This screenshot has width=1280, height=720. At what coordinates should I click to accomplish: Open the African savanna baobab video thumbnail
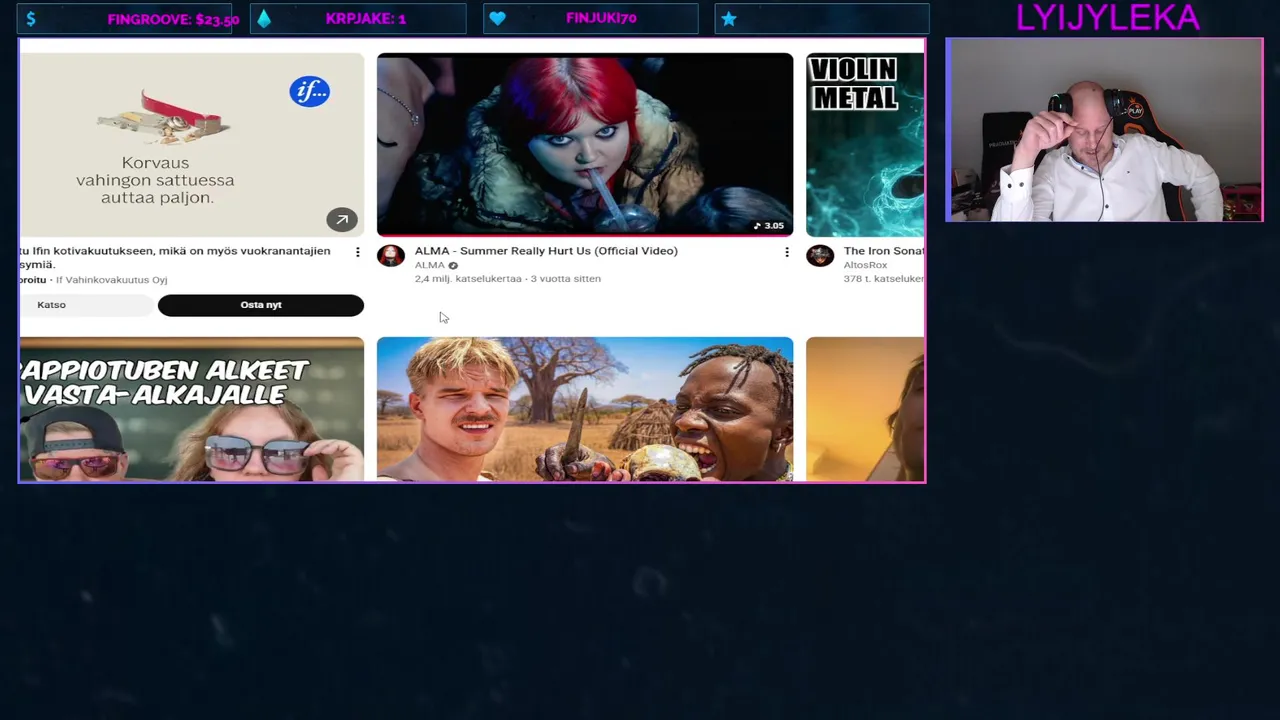pos(585,409)
